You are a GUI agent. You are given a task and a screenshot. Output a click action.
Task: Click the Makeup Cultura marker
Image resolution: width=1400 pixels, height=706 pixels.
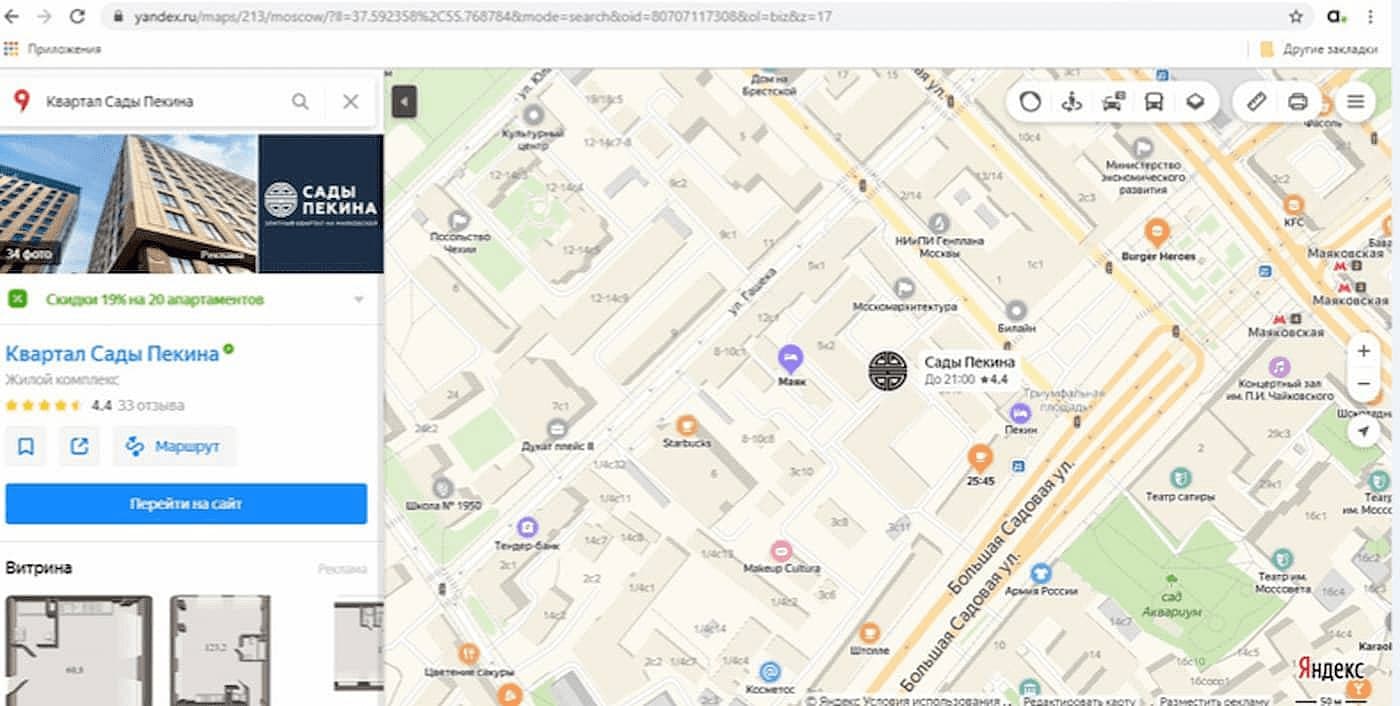[781, 550]
